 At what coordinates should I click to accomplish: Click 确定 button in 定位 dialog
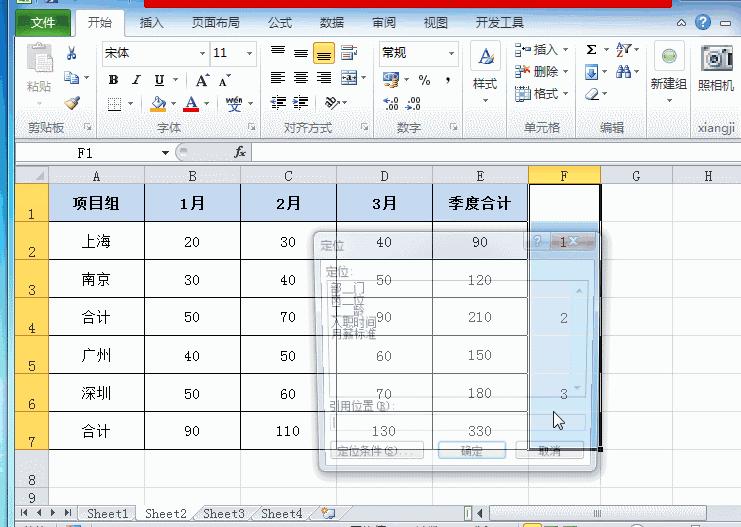472,450
